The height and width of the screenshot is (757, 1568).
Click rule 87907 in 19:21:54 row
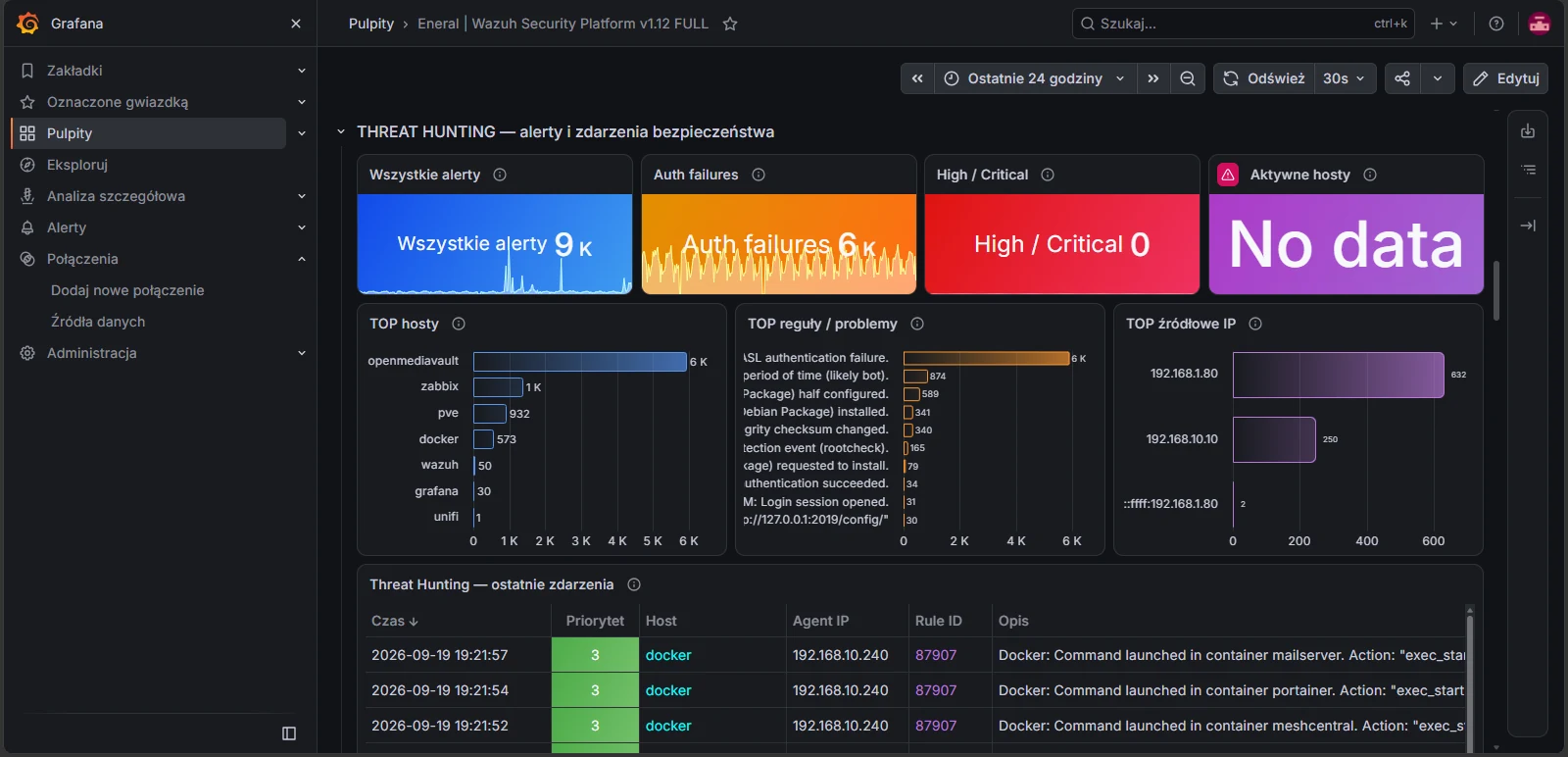[x=936, y=690]
